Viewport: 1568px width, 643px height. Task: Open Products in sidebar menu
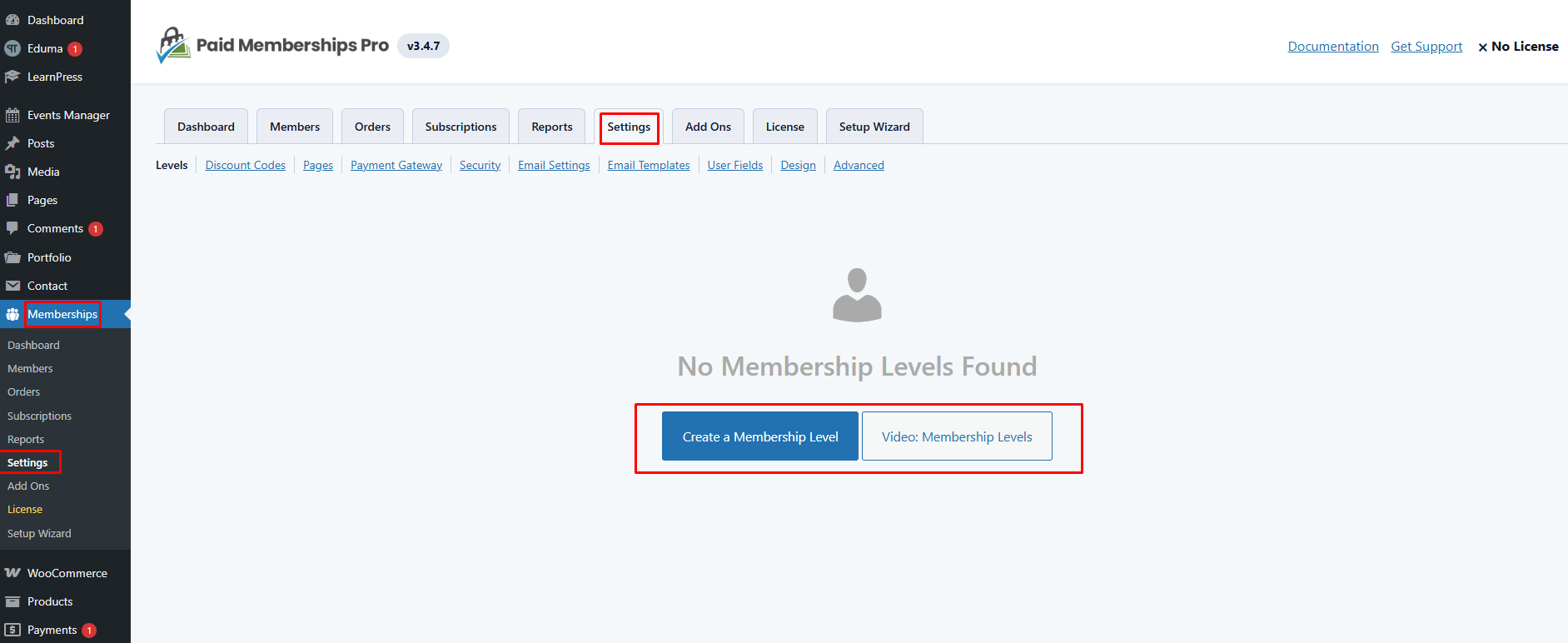pos(50,601)
